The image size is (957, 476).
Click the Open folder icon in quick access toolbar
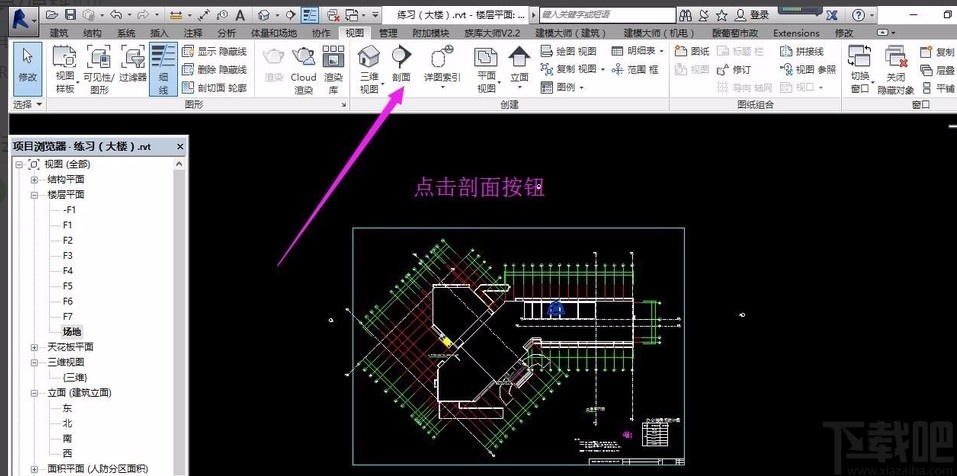coord(52,14)
